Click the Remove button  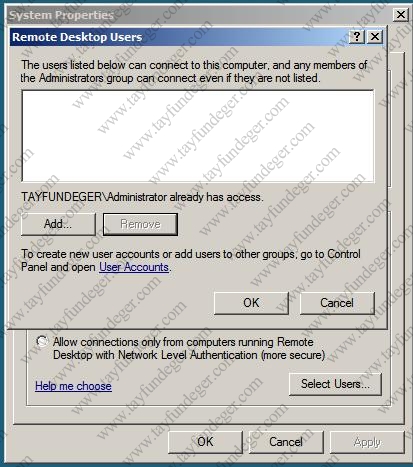(140, 224)
